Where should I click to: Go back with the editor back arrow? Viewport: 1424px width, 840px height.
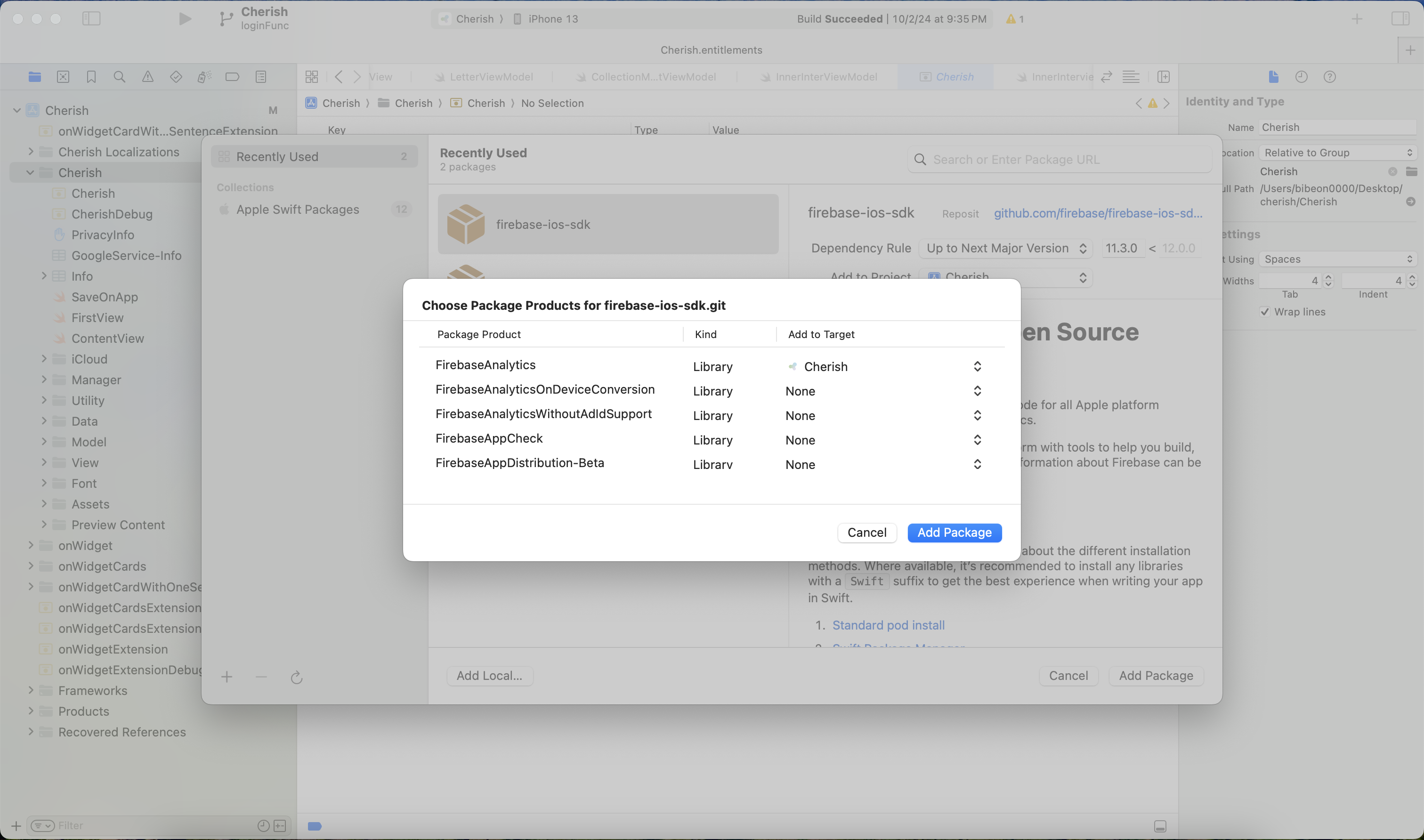[339, 77]
